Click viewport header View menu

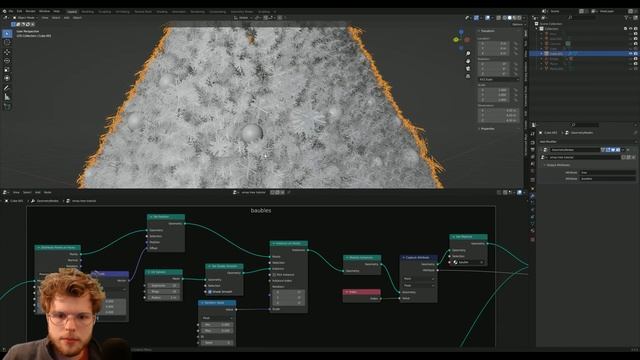pos(45,18)
